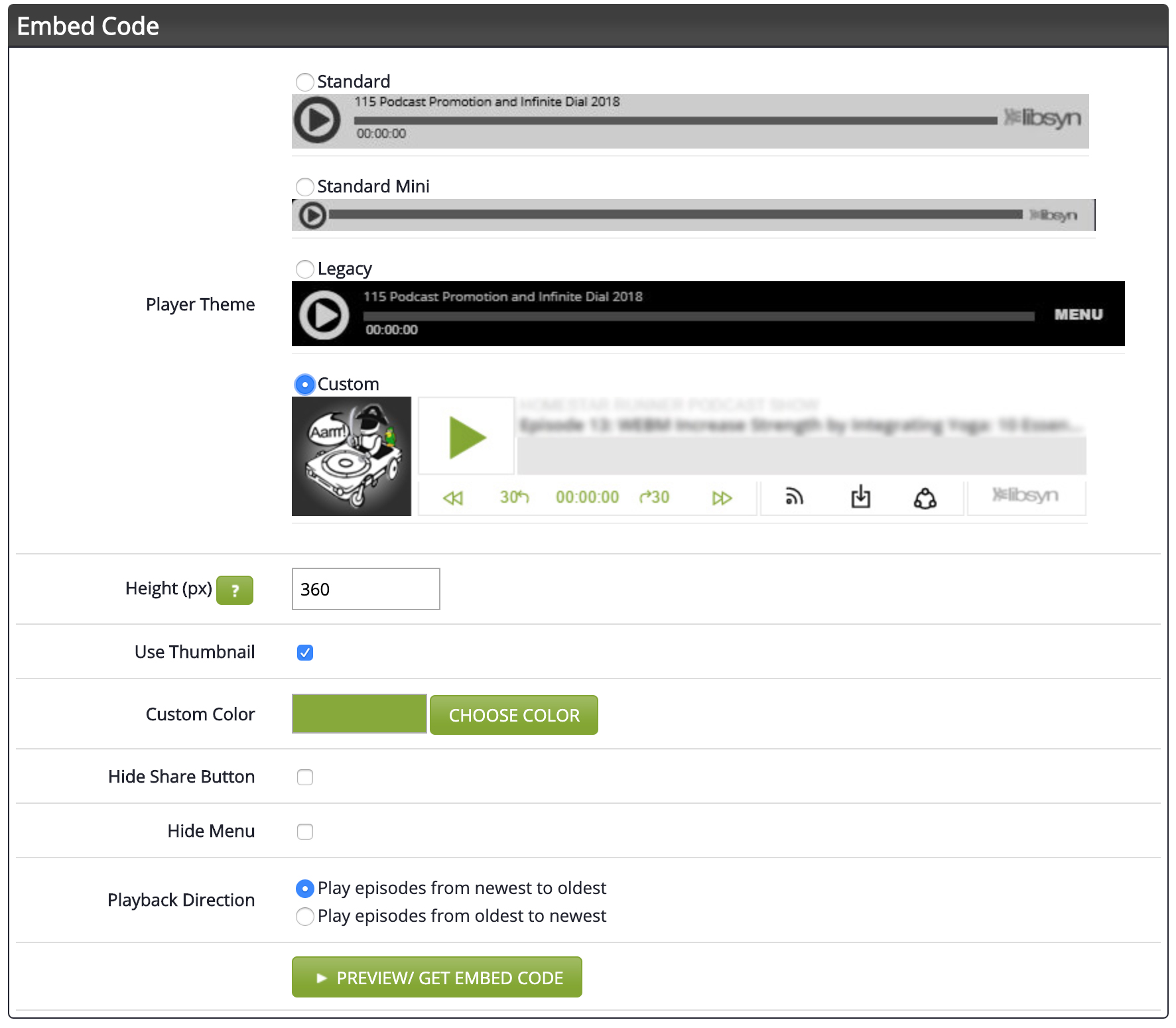Select the Standard Mini player theme
The height and width of the screenshot is (1028, 1176).
(x=304, y=187)
